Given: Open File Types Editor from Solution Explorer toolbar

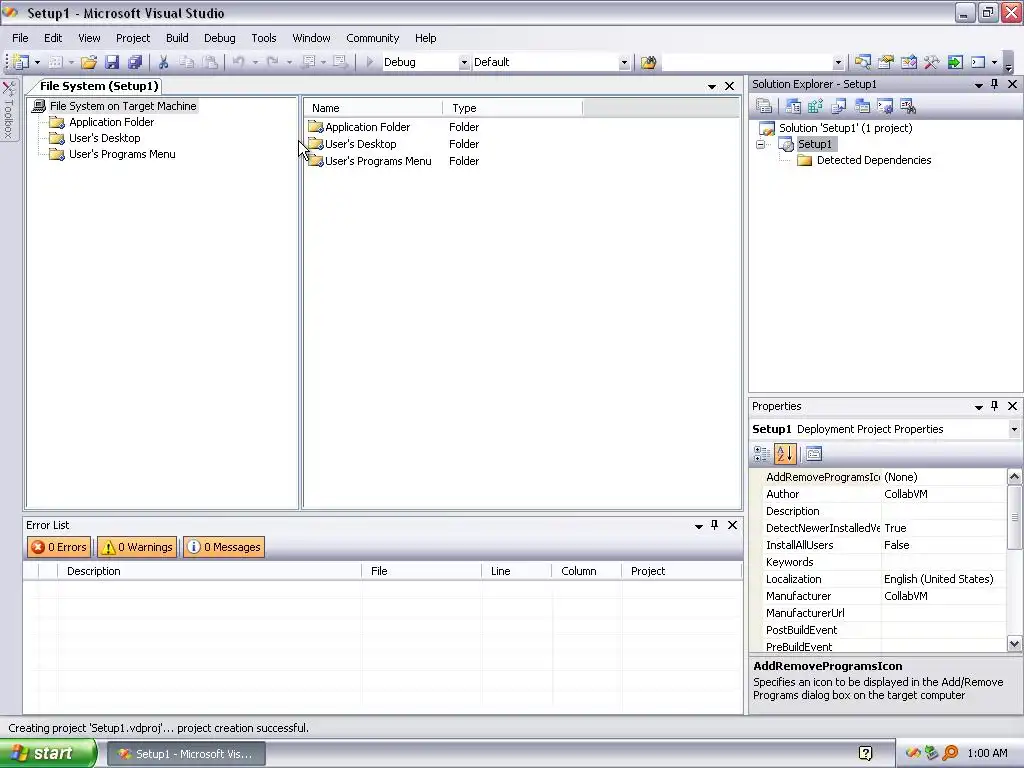Looking at the screenshot, I should pyautogui.click(x=839, y=106).
